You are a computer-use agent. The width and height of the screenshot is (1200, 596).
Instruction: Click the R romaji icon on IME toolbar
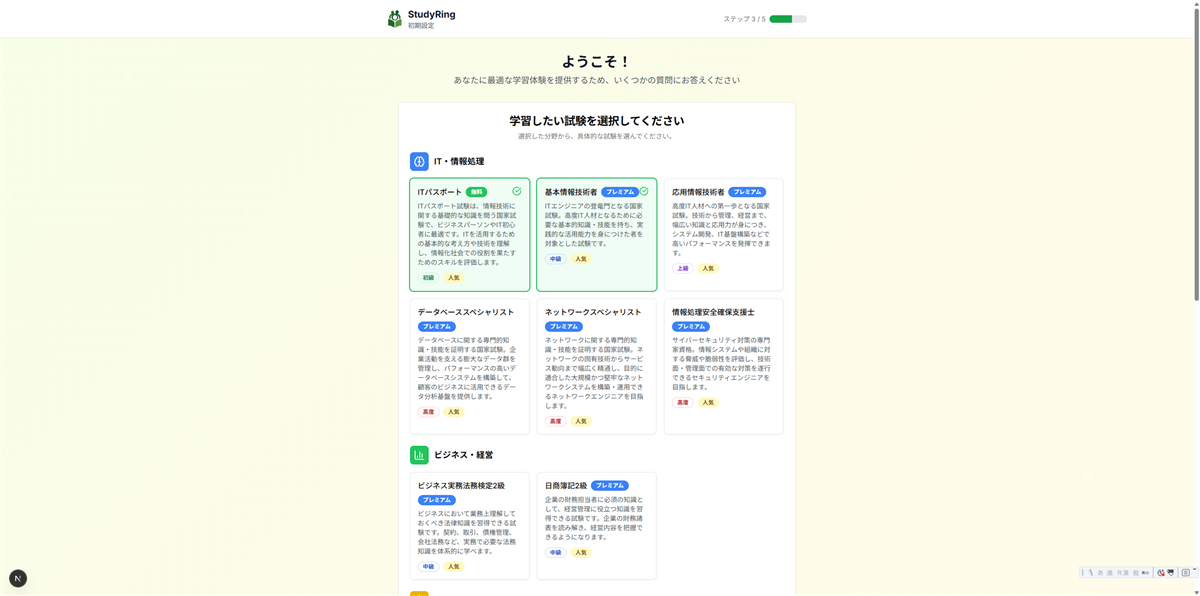1119,573
